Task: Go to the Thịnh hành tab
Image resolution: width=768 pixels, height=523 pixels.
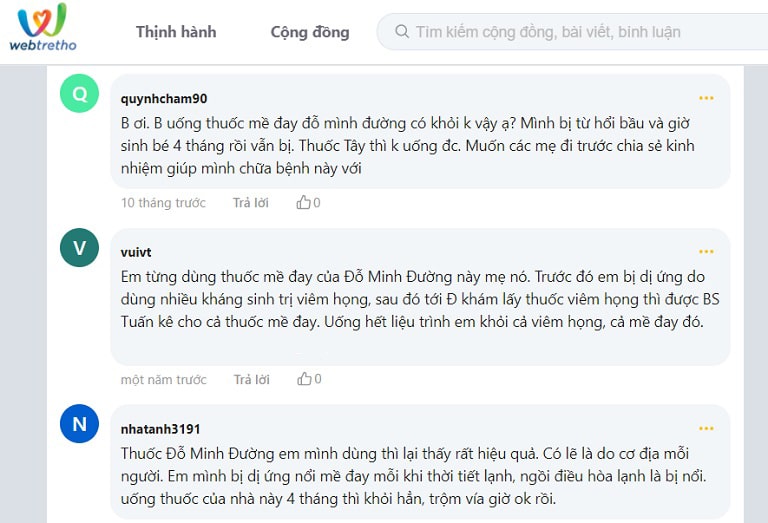Action: [x=176, y=32]
